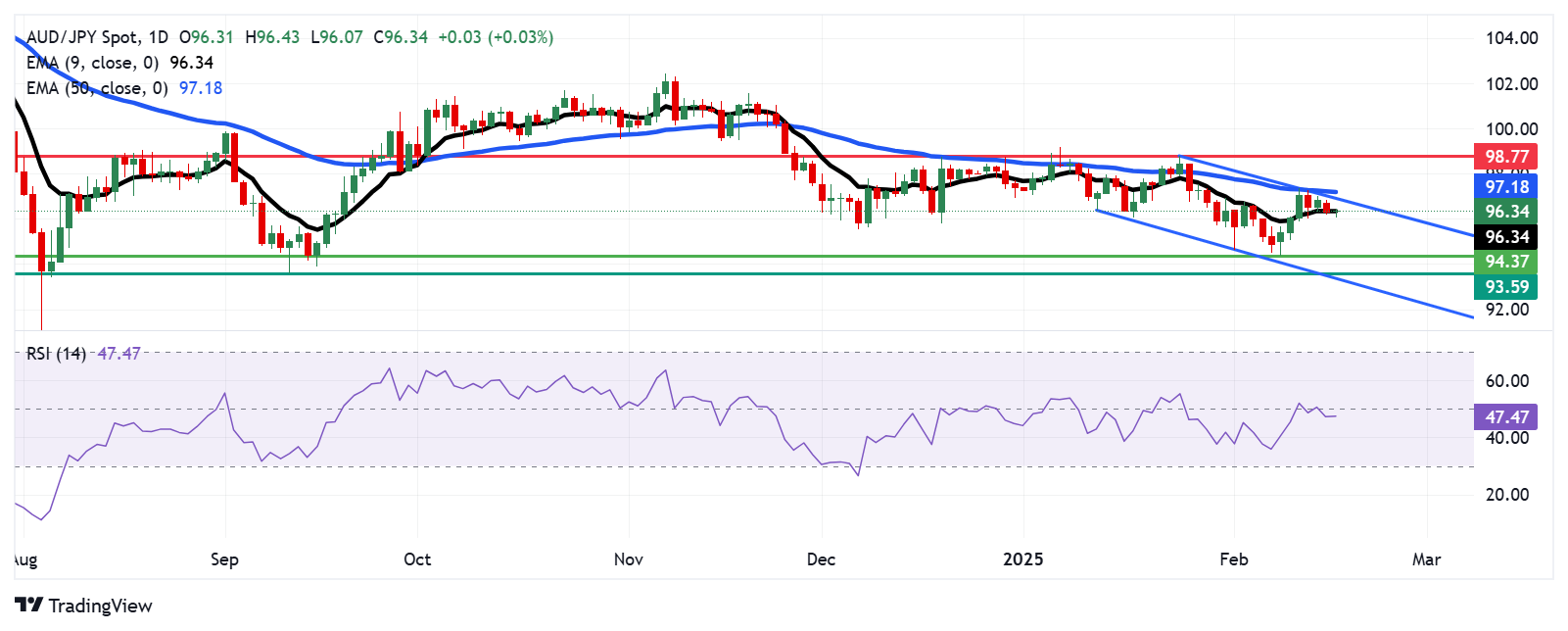1568x631 pixels.
Task: Click the purple 47.47 RSI value label
Action: [1505, 417]
